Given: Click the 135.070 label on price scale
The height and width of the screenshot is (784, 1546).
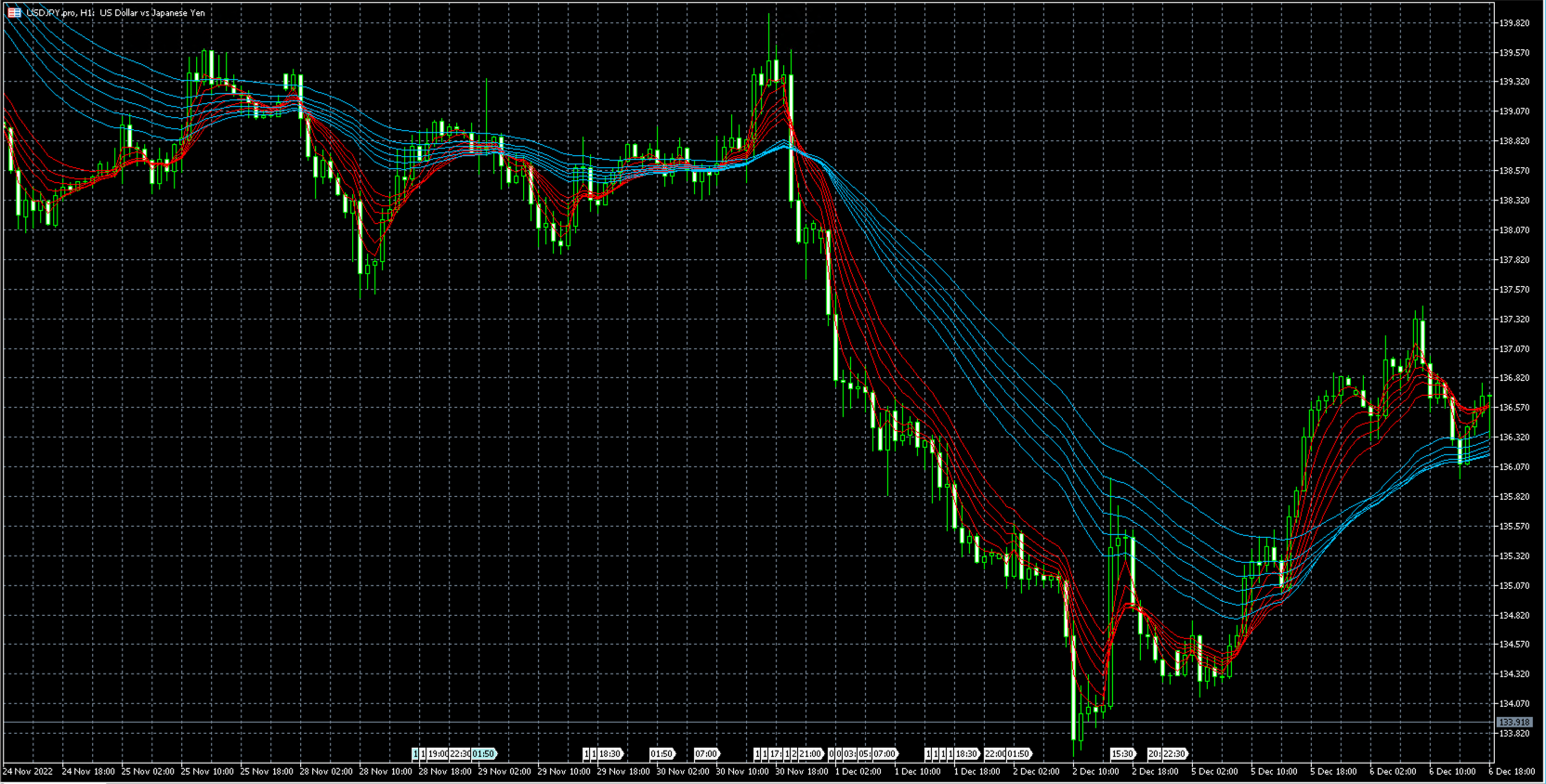Looking at the screenshot, I should point(1513,586).
